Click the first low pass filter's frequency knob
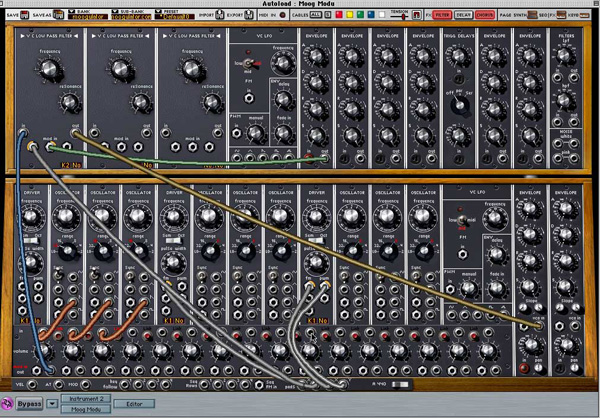 pyautogui.click(x=49, y=69)
